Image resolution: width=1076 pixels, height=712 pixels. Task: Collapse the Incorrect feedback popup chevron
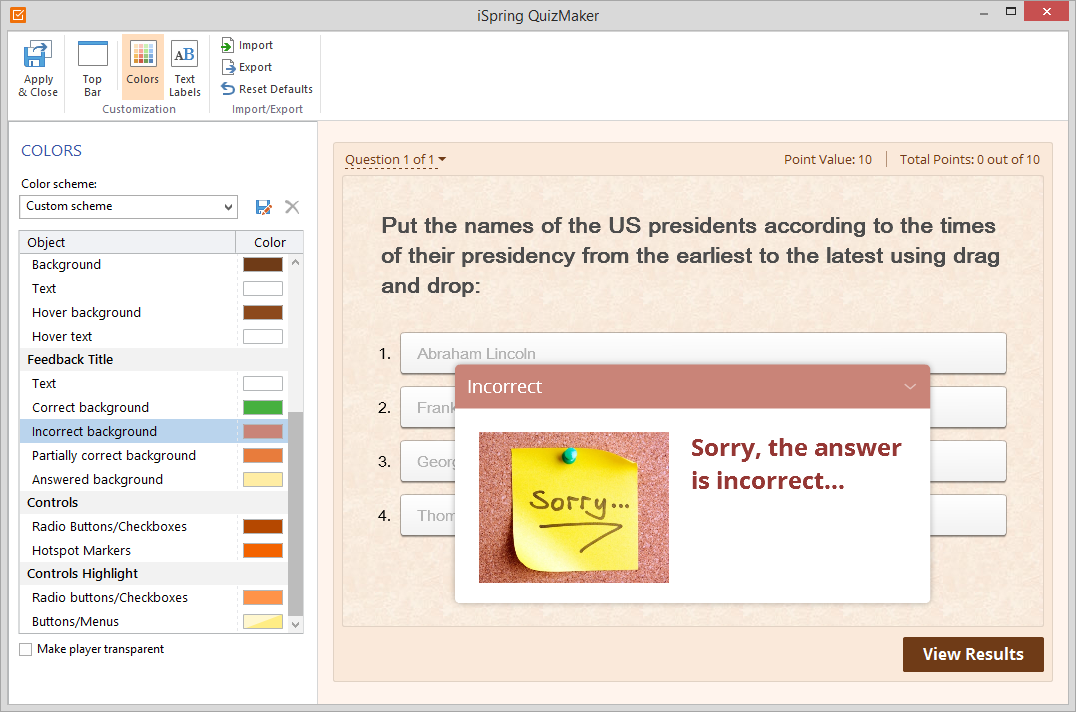click(909, 387)
